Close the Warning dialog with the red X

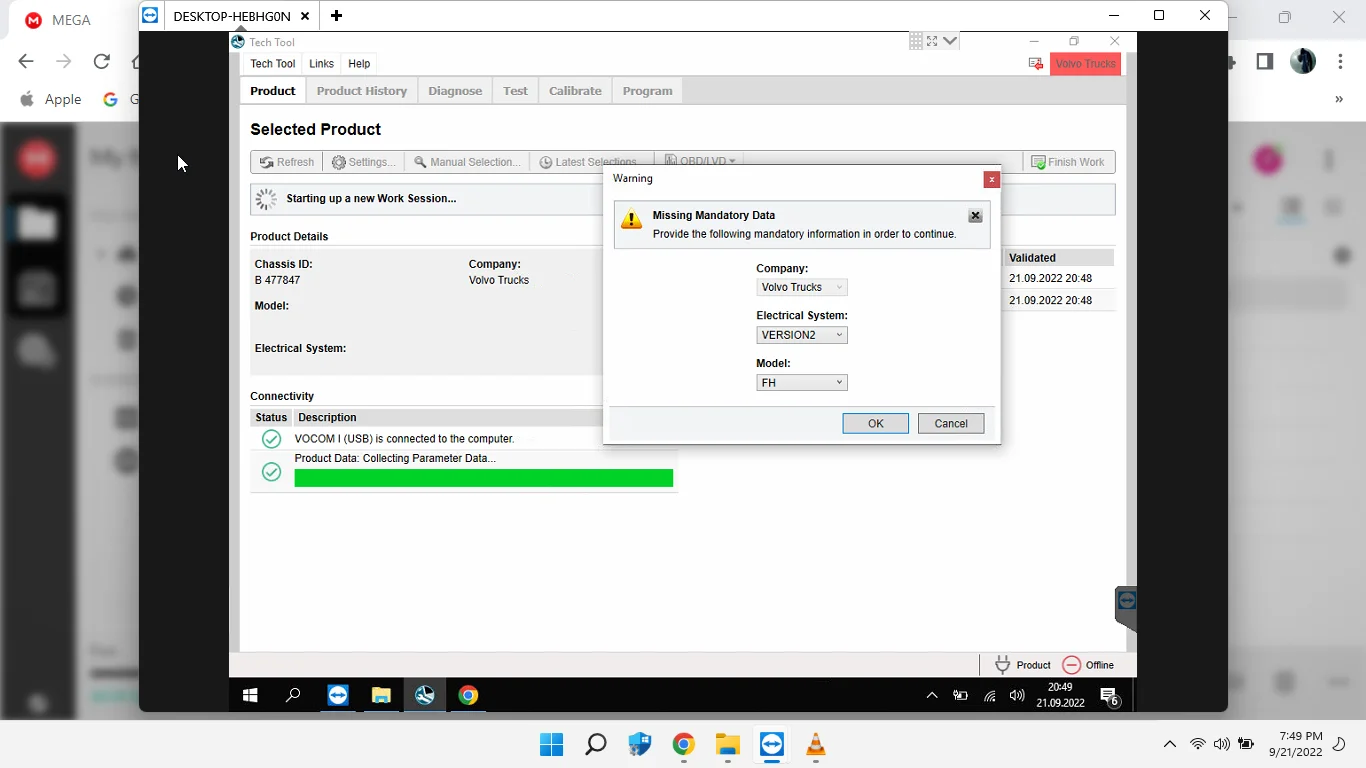(991, 179)
